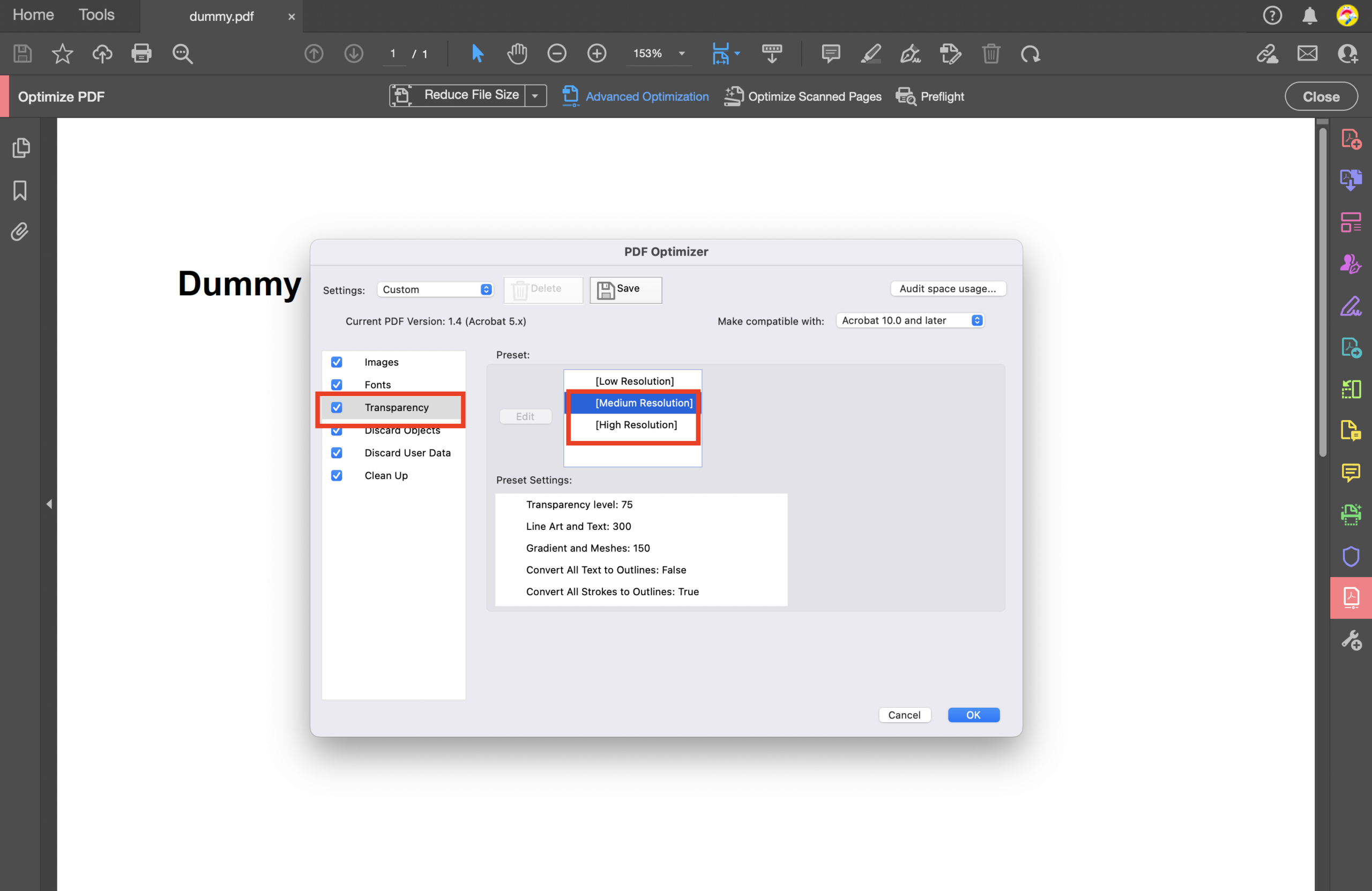This screenshot has height=891, width=1372.
Task: Toggle the Transparency checkbox
Action: click(x=337, y=408)
